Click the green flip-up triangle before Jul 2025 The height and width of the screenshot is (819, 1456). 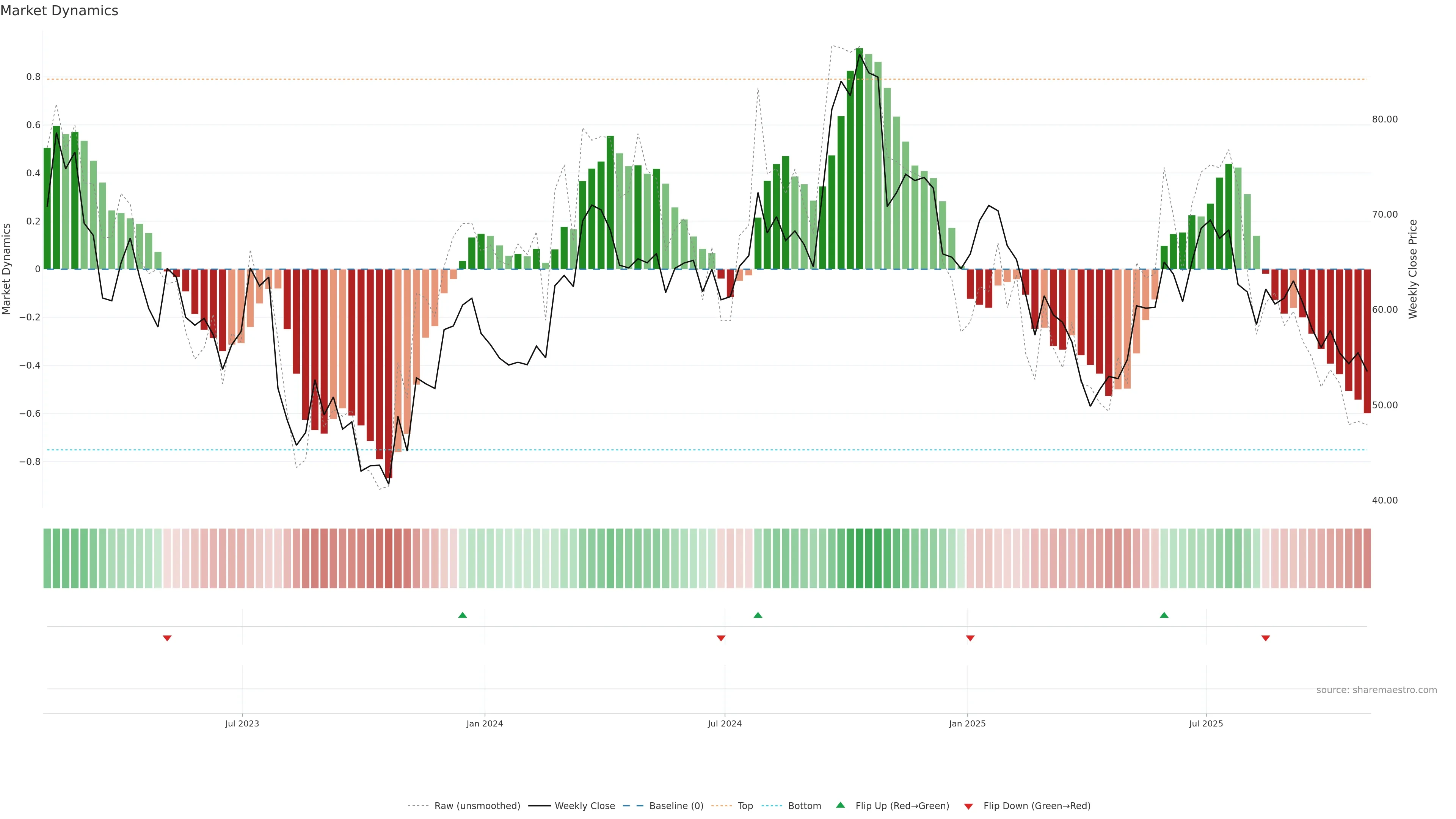pos(1164,615)
